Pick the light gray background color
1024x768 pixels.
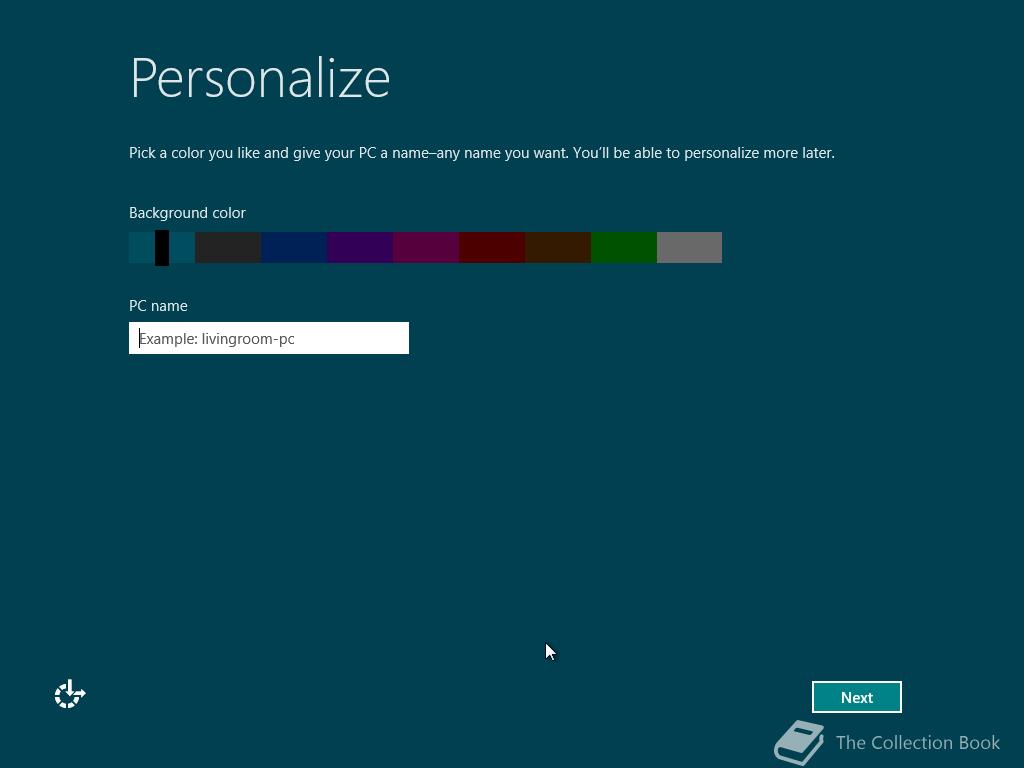point(690,248)
